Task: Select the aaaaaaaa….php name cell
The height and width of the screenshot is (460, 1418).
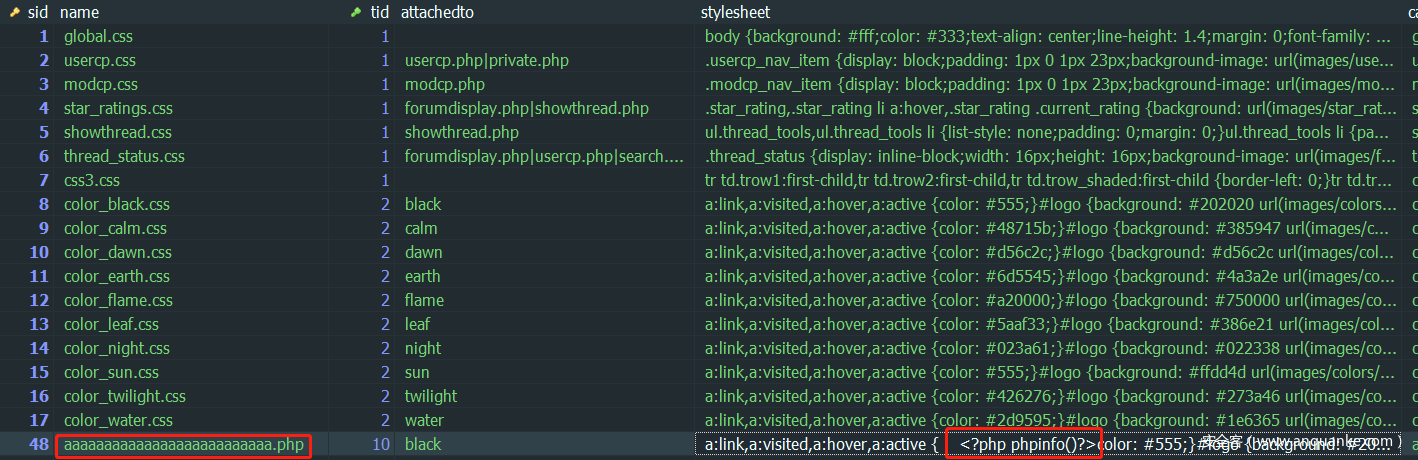Action: [184, 444]
